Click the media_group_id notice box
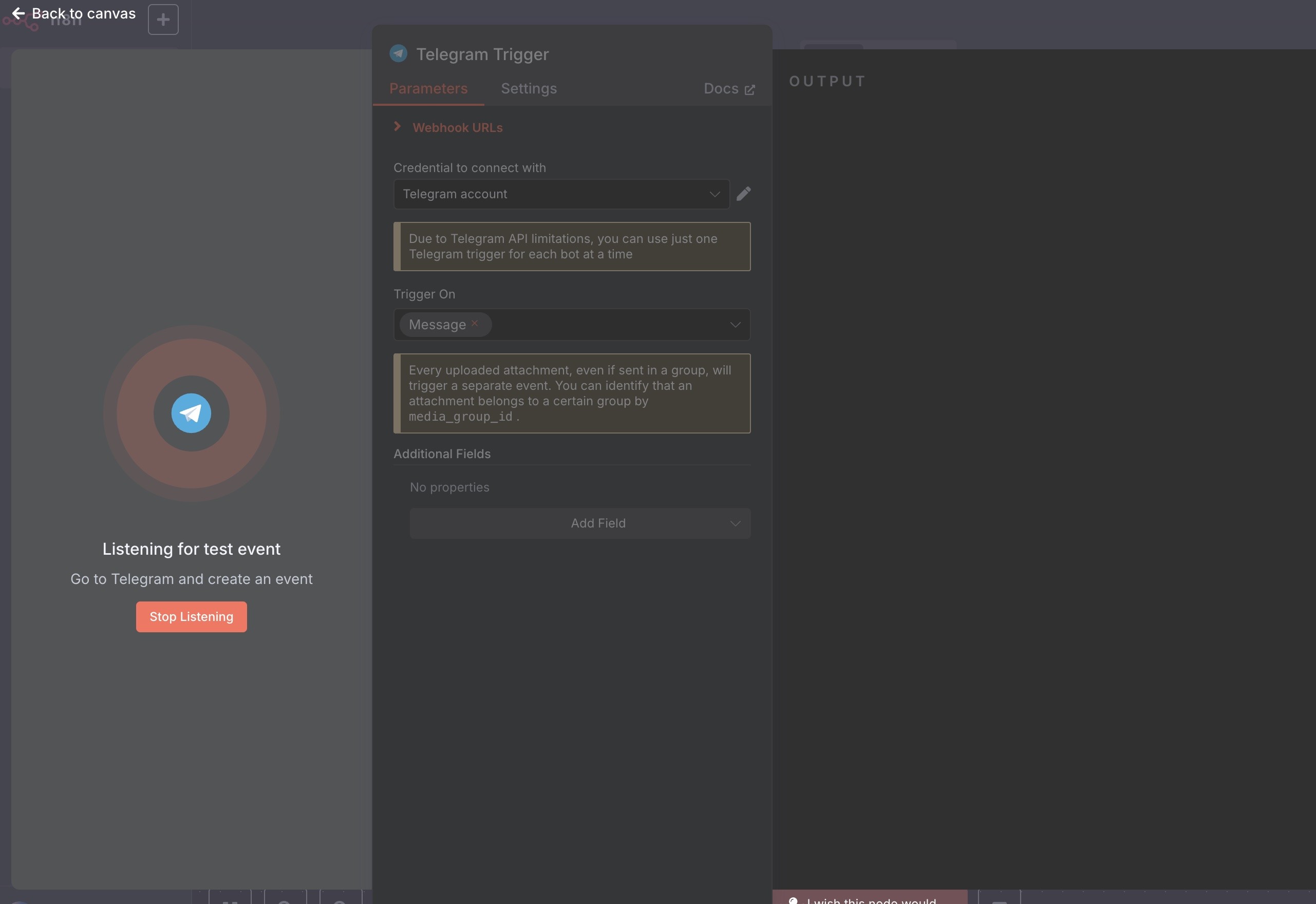 [572, 393]
